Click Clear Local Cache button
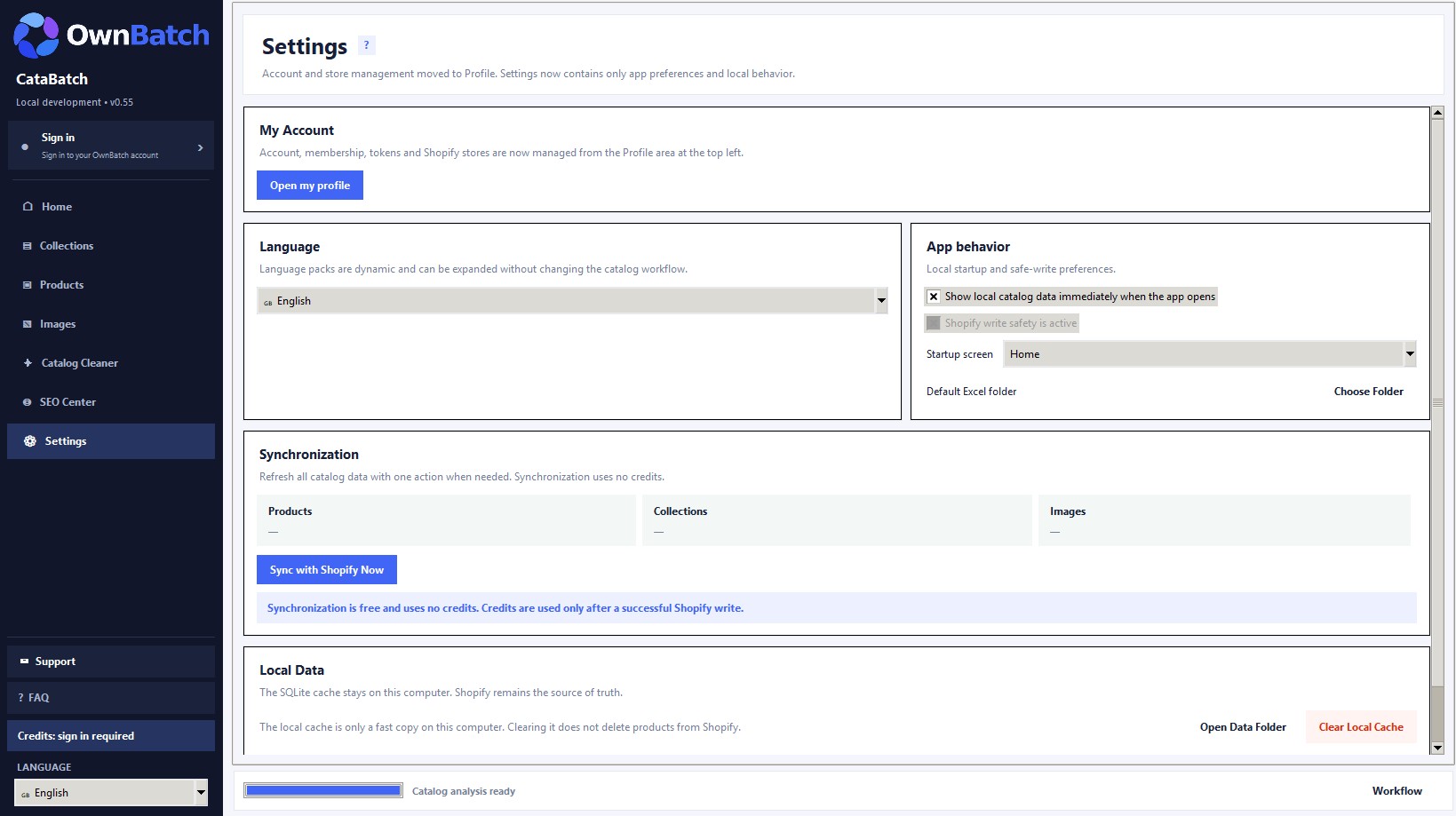The width and height of the screenshot is (1456, 816). pos(1361,727)
